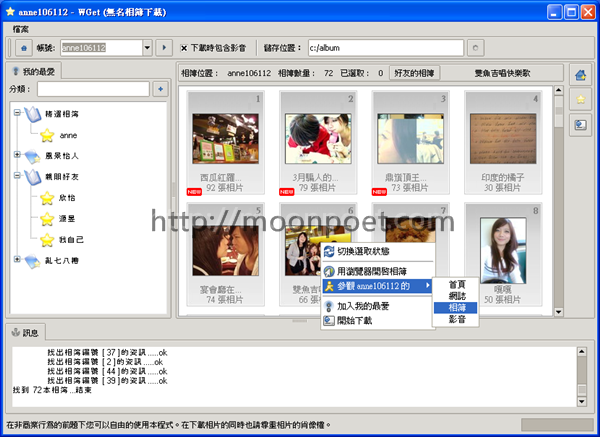The width and height of the screenshot is (600, 437).
Task: Select album thumbnail 2 3月騙人的
Action: [x=318, y=142]
